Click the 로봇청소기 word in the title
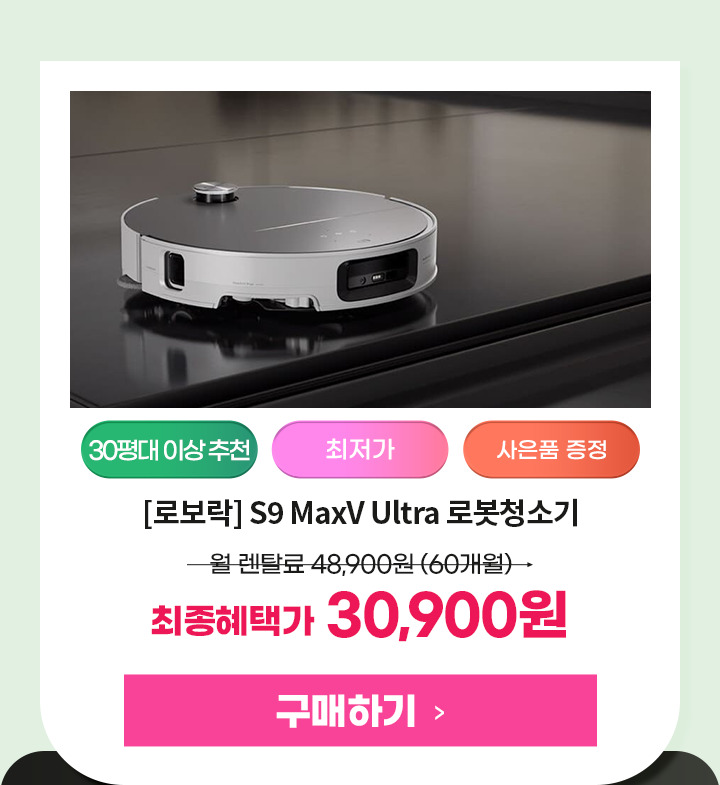 (512, 513)
